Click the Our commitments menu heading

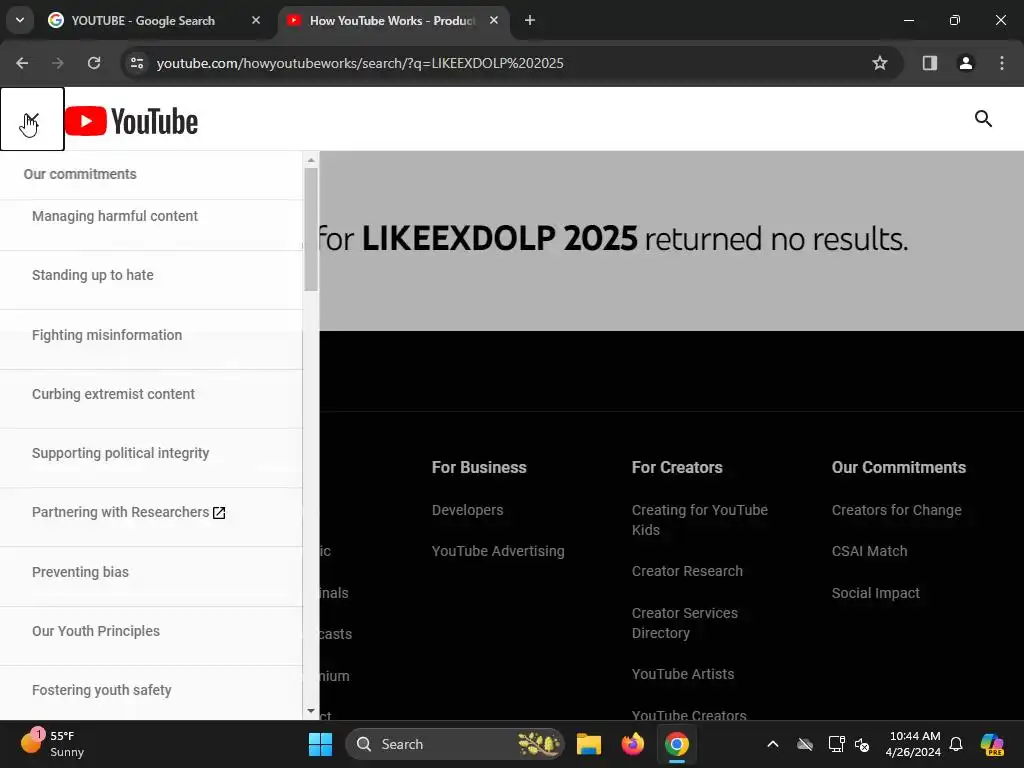coord(80,174)
